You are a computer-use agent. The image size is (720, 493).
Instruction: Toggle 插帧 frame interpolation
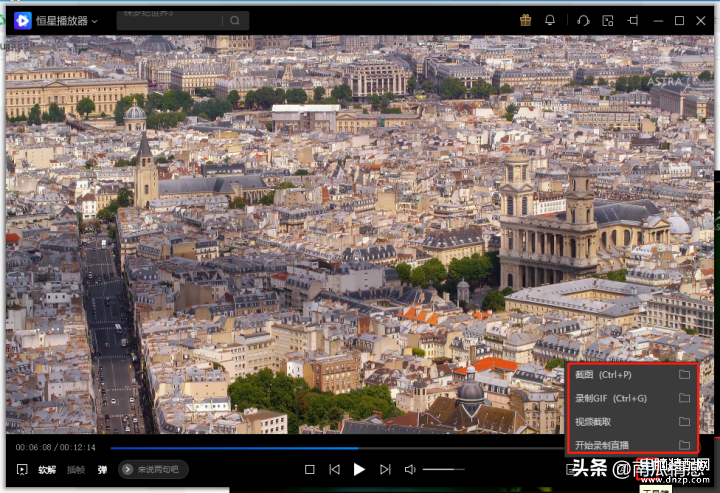point(76,470)
